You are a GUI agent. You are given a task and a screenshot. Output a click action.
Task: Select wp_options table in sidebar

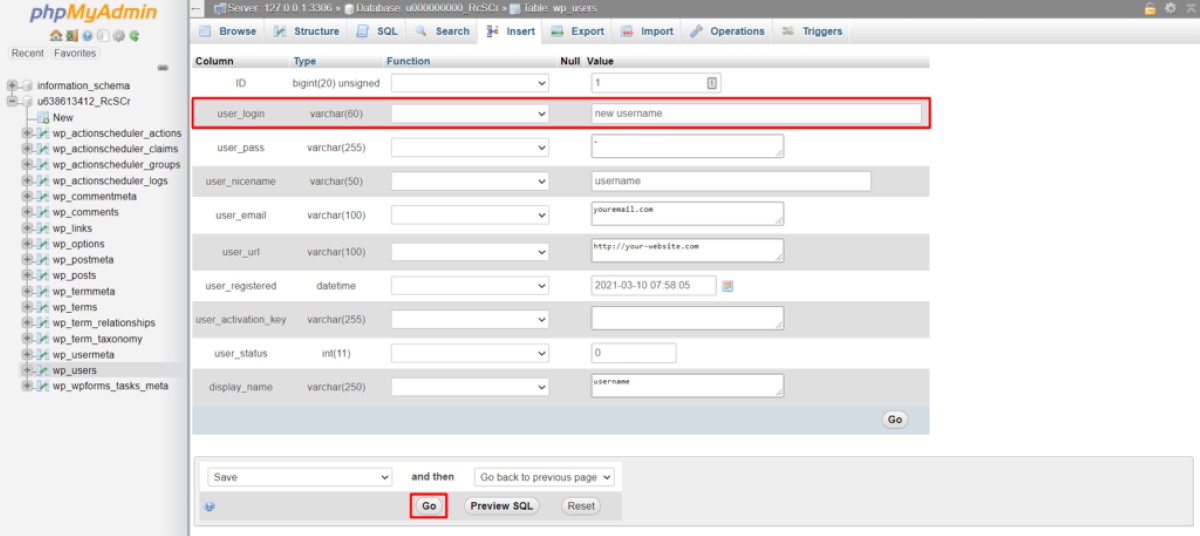click(x=78, y=244)
